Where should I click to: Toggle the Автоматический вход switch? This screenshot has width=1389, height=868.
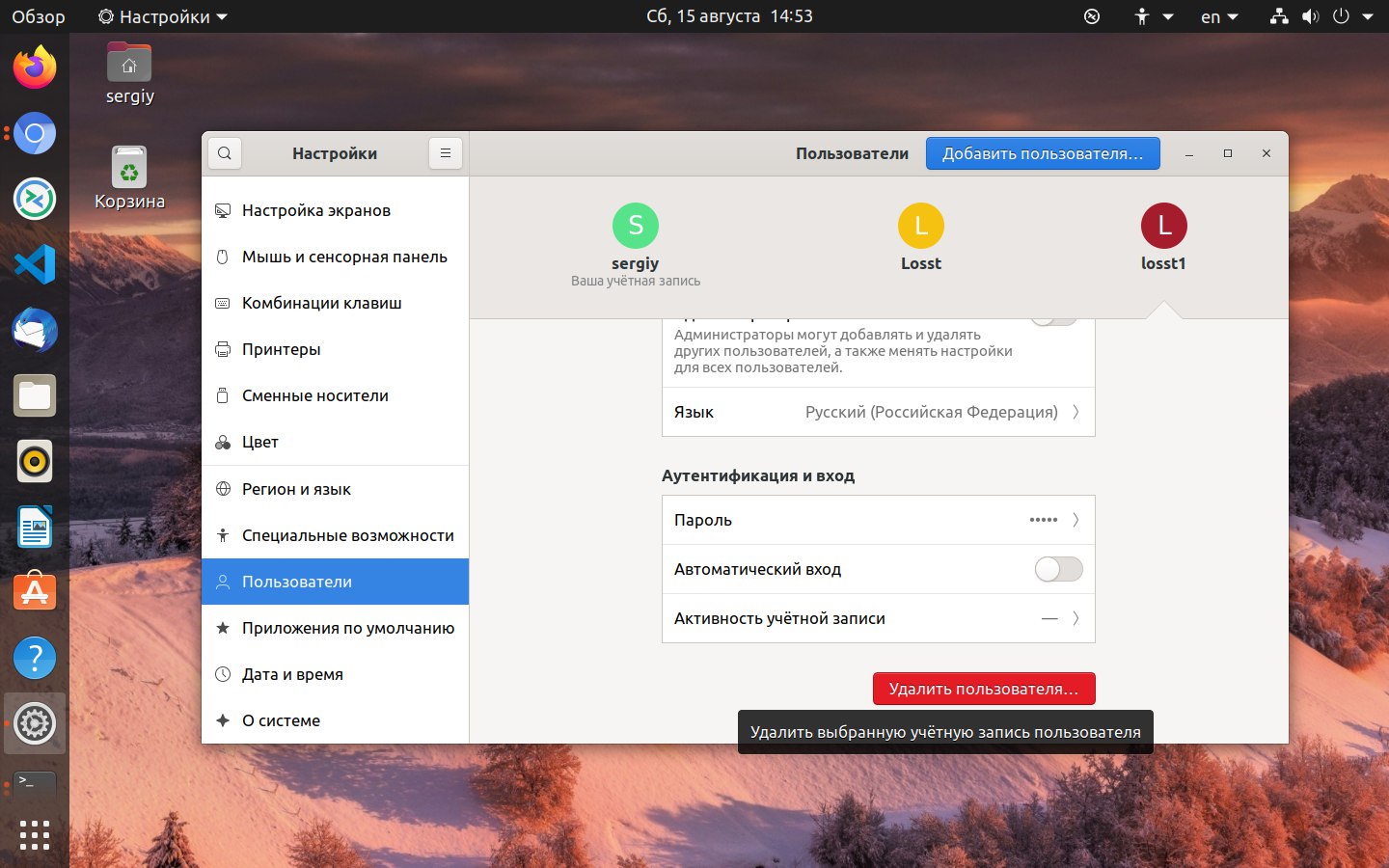point(1058,569)
